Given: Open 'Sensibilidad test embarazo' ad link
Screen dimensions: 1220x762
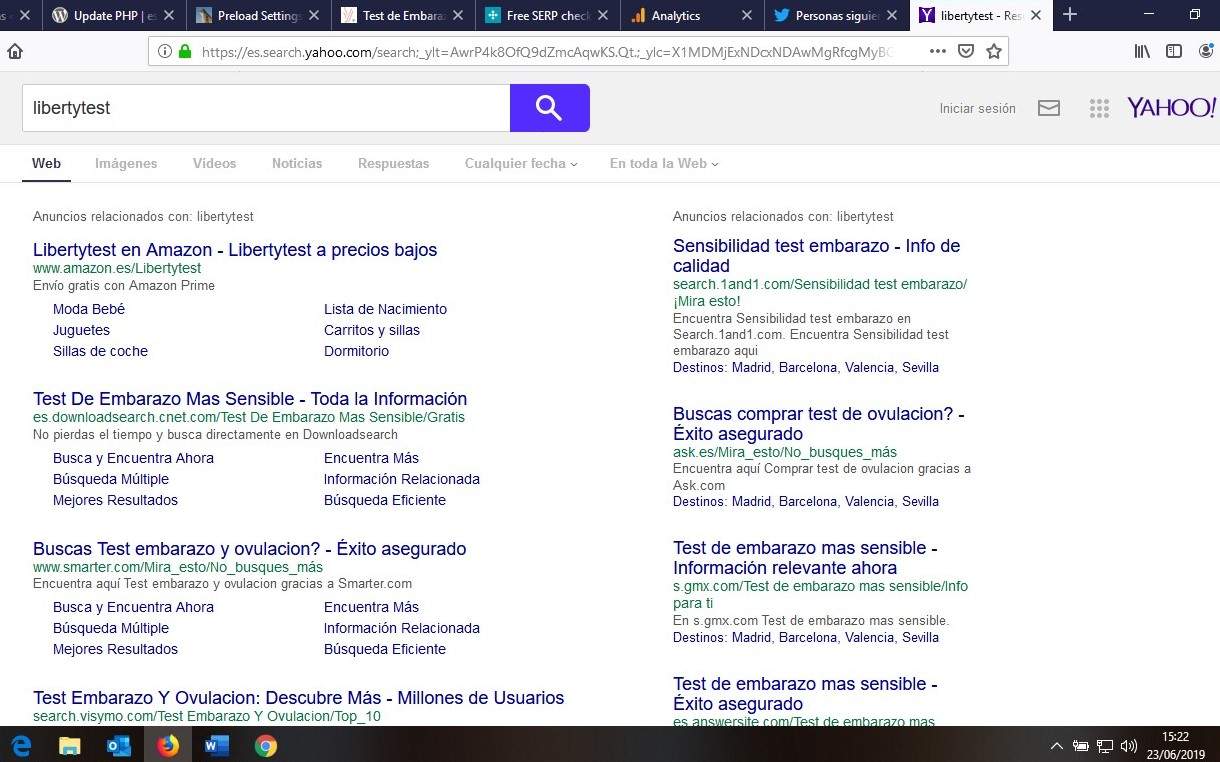Looking at the screenshot, I should [816, 256].
